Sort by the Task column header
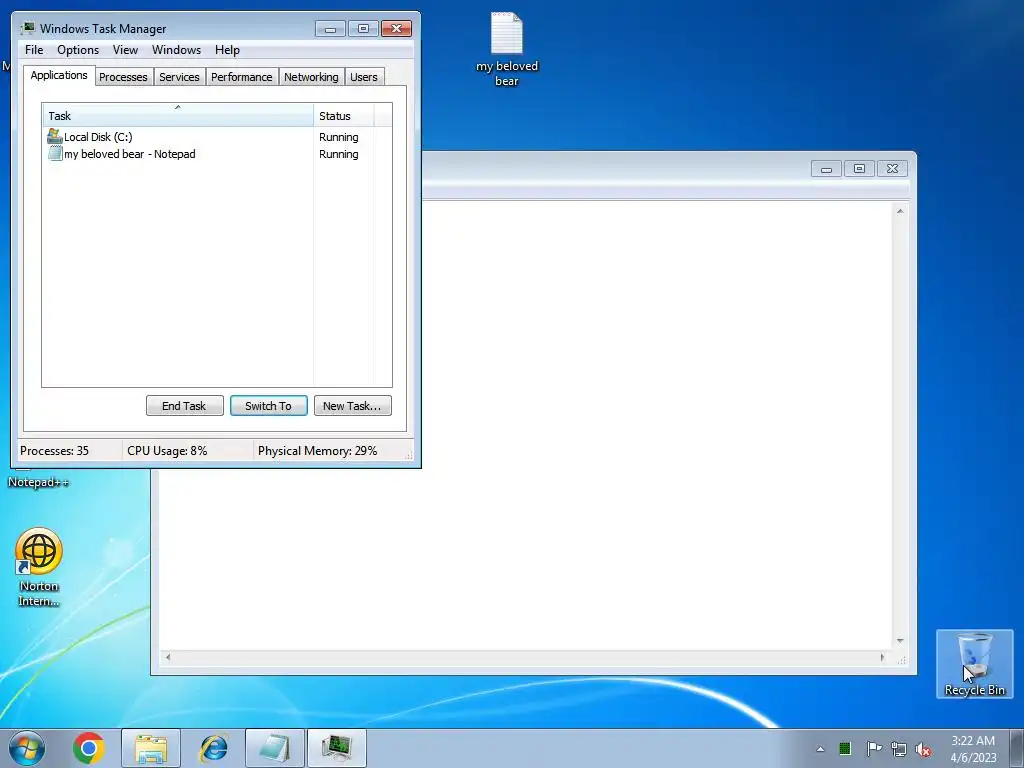1024x768 pixels. pos(178,115)
